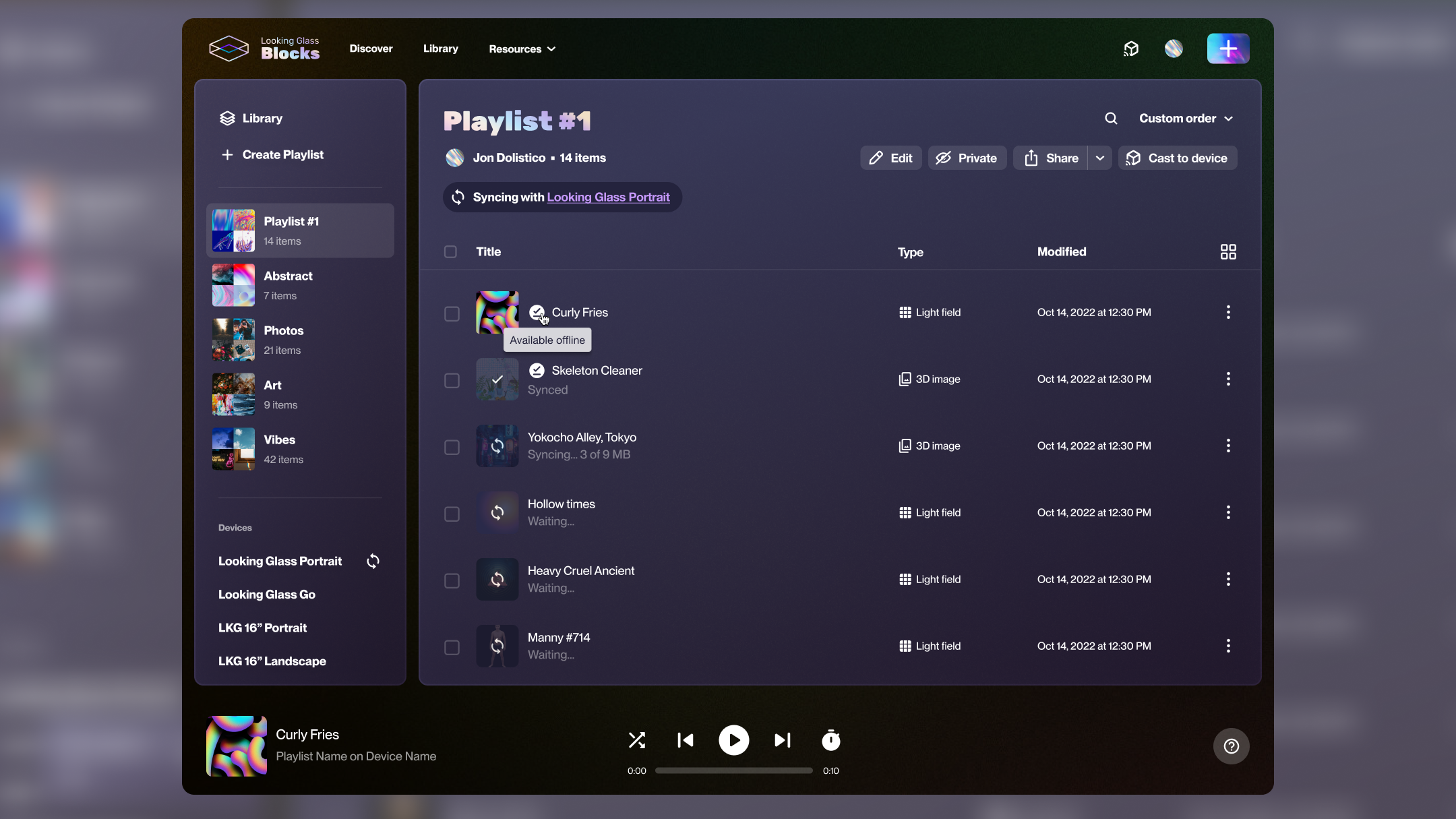Switch to grid view layout
The width and height of the screenshot is (1456, 819).
click(1227, 252)
